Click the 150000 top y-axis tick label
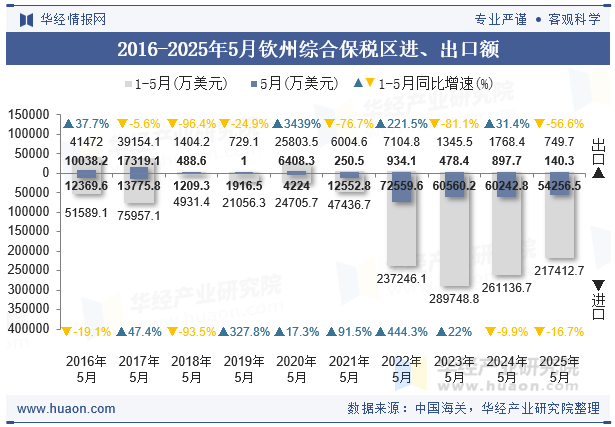Screen dimensions: 615x427 point(29,114)
